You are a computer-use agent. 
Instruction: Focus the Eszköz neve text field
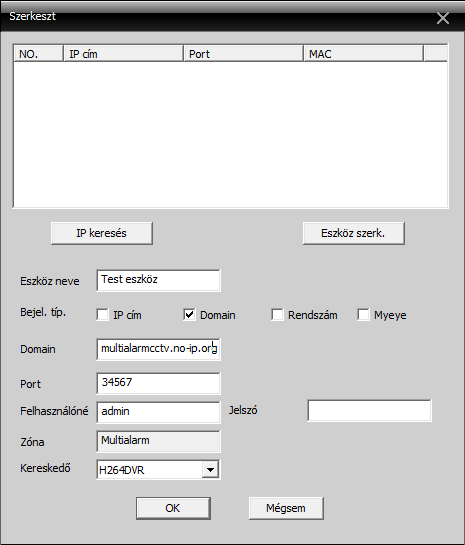tap(158, 280)
